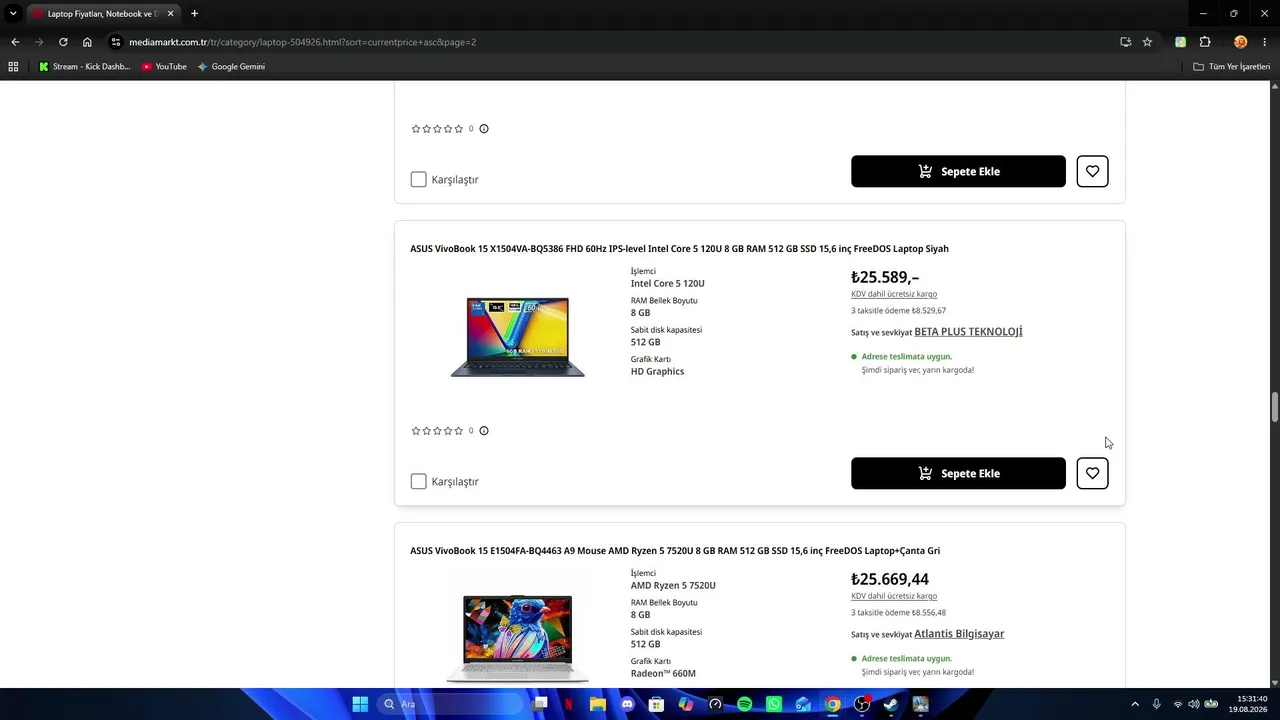Open the YouTube bookmark
This screenshot has width=1280, height=720.
(164, 67)
